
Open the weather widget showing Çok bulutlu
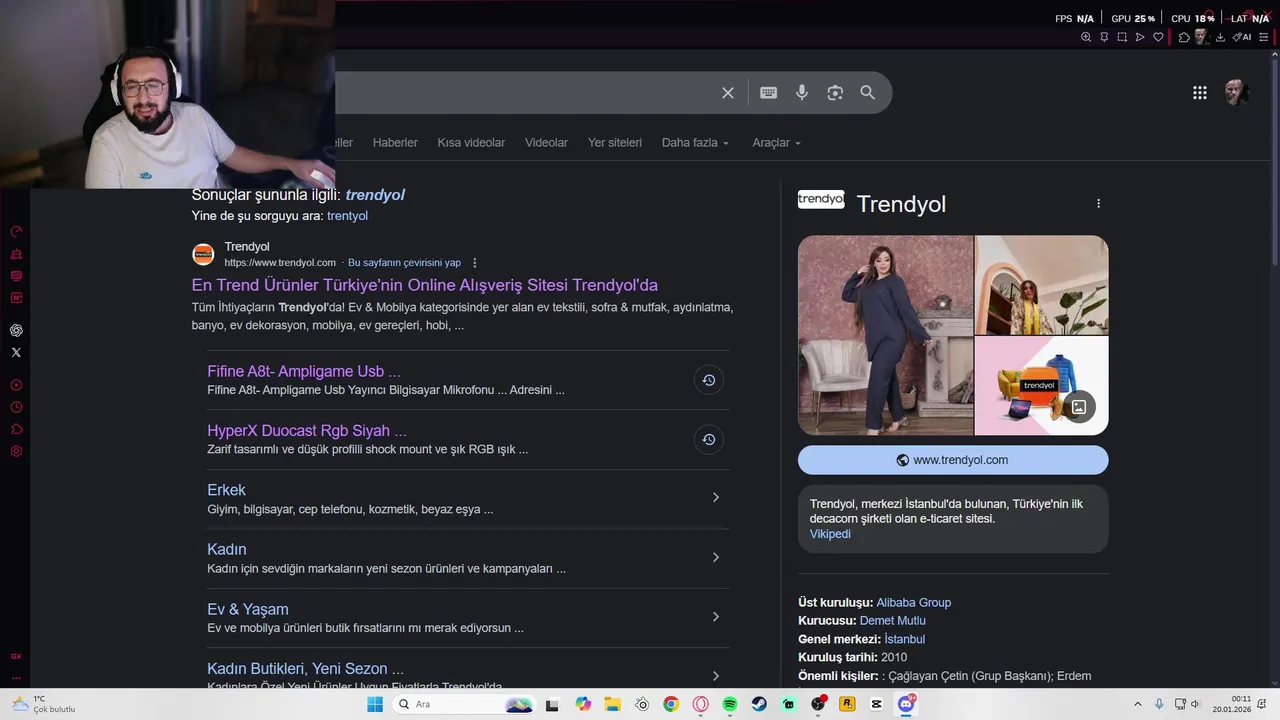(x=44, y=704)
